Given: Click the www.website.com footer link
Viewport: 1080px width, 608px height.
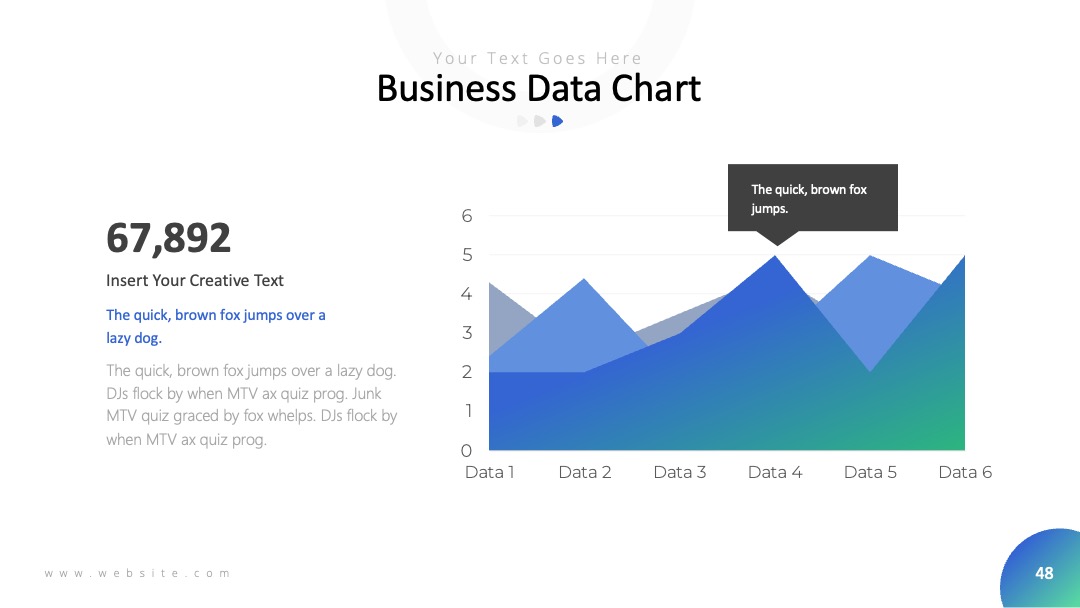Looking at the screenshot, I should (138, 573).
